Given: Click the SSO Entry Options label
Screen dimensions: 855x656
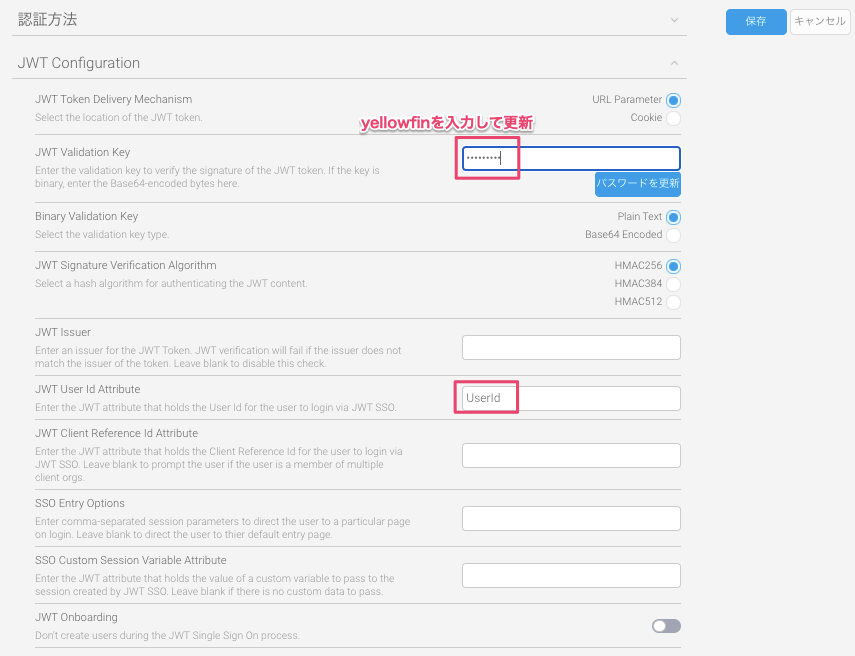Looking at the screenshot, I should pyautogui.click(x=80, y=503).
